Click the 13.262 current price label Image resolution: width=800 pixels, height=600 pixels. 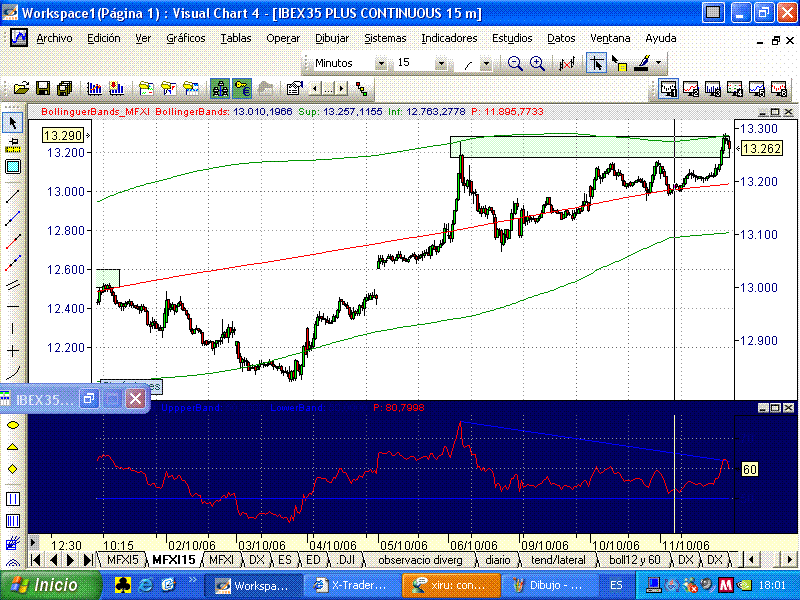point(761,148)
